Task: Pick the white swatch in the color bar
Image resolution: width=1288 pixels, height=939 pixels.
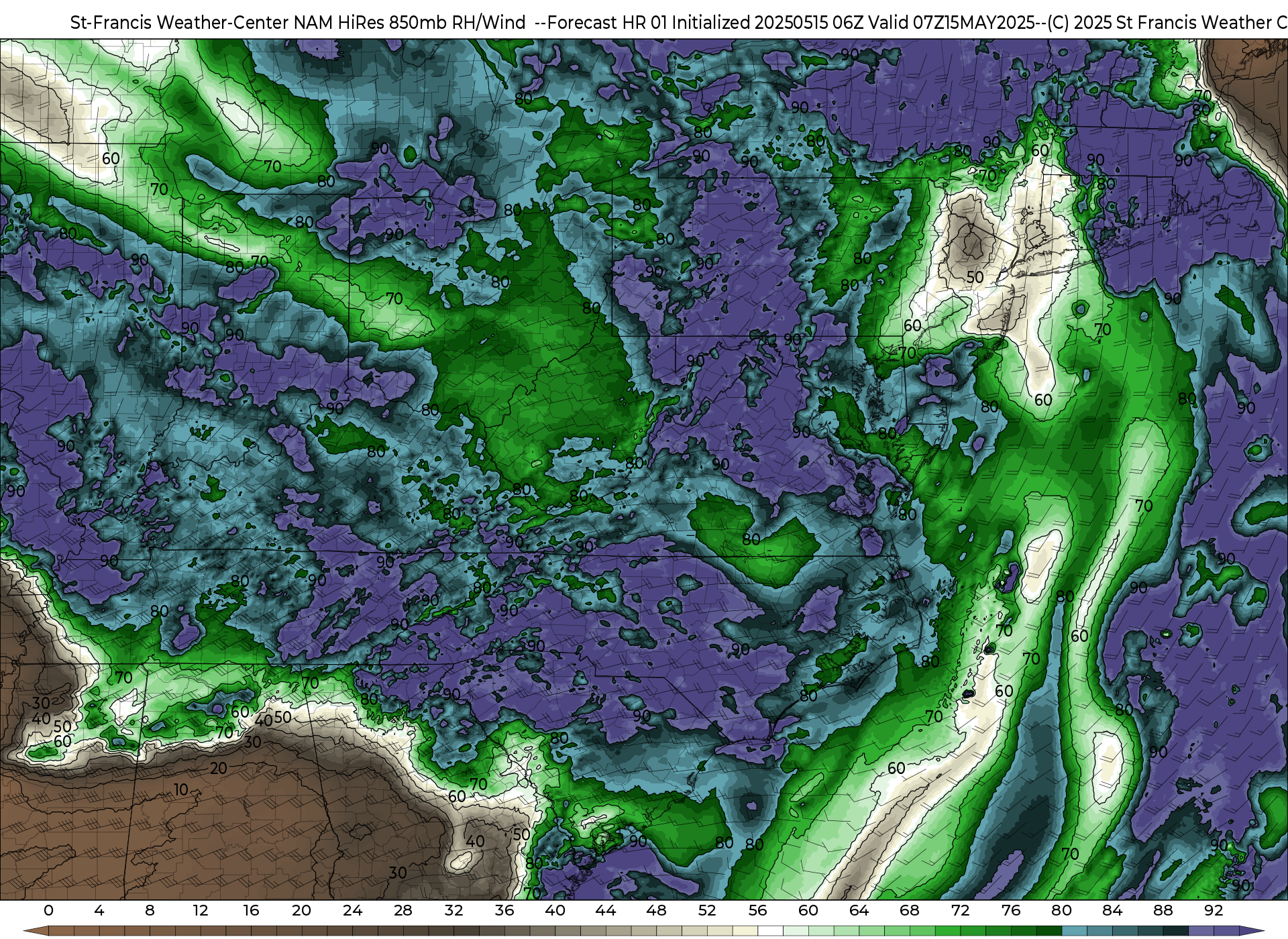Action: pos(770,931)
